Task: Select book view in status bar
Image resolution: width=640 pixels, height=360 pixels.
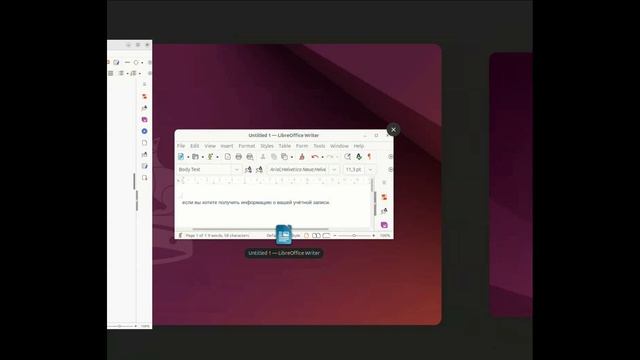Action: 326,236
